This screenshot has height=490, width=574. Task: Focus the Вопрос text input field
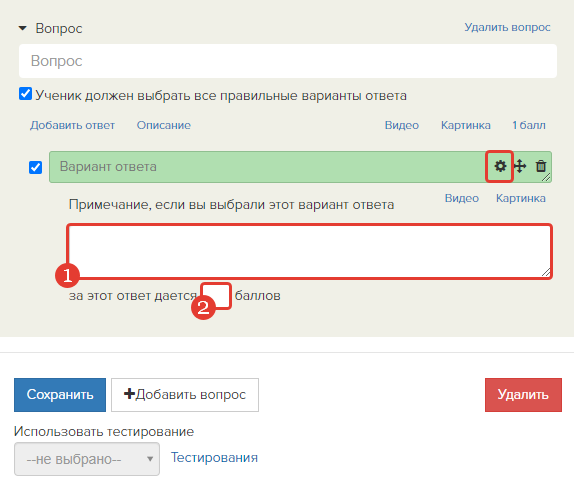288,61
